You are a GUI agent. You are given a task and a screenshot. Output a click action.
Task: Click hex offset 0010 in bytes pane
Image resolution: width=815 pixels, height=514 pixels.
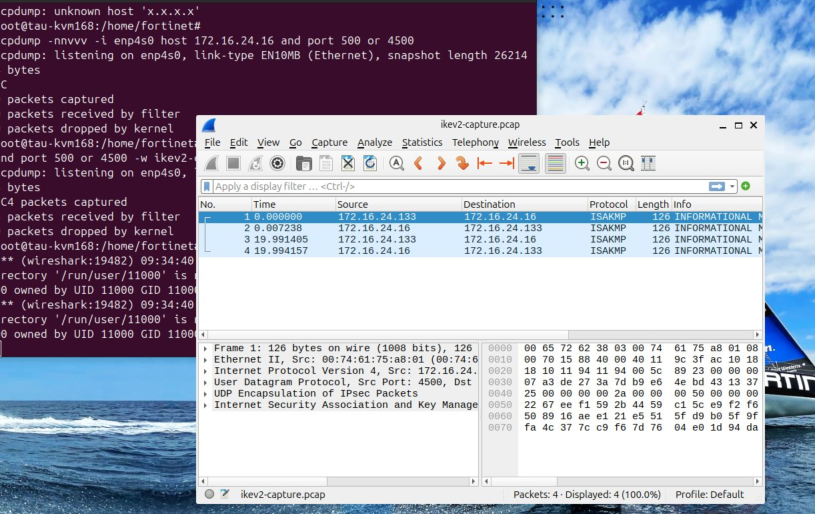[500, 360]
